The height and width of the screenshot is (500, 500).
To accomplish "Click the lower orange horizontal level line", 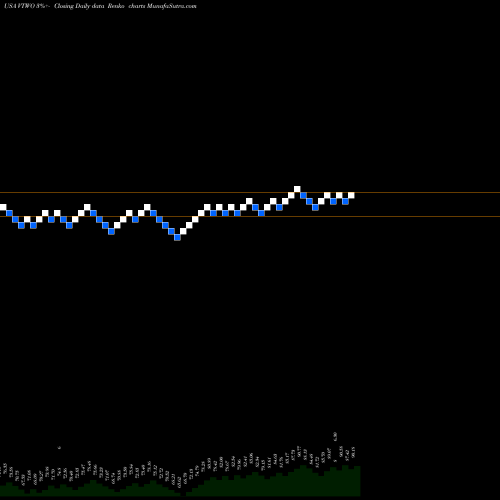I will [250, 217].
